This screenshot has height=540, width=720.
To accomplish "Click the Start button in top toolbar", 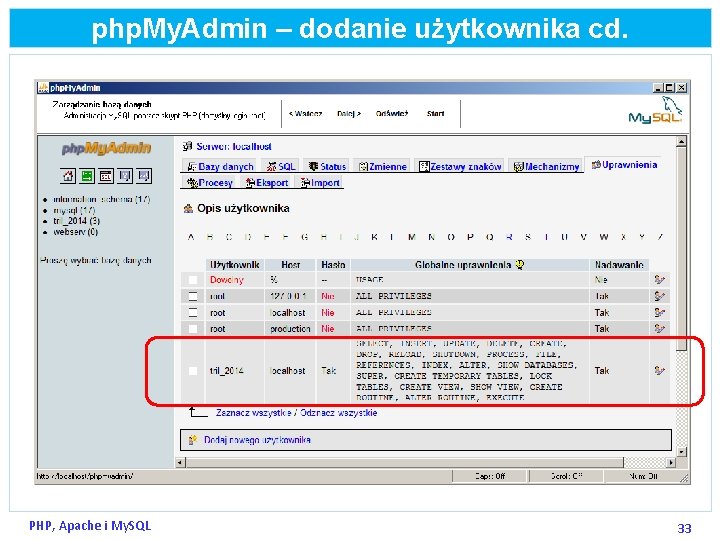I will (435, 113).
